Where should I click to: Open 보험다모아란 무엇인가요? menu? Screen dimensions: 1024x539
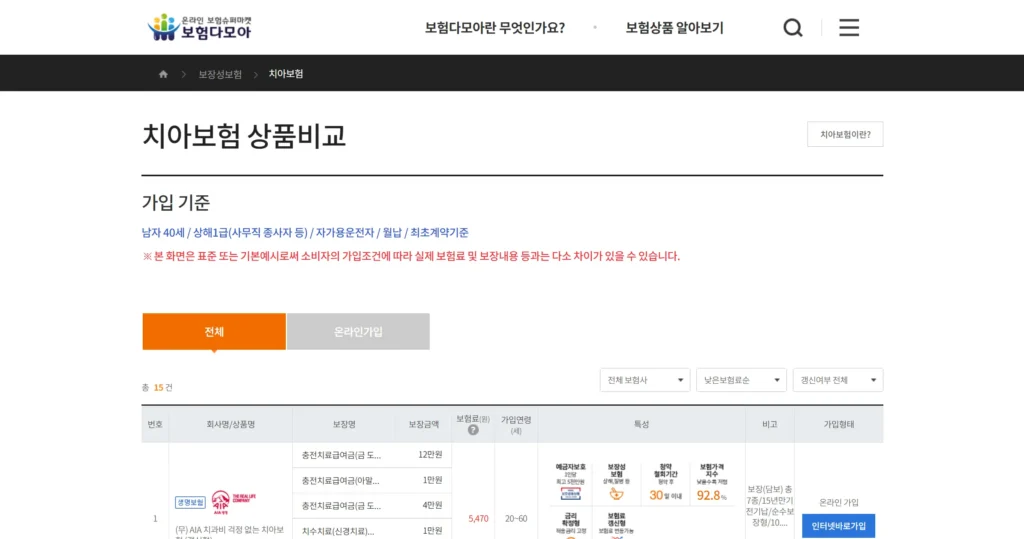point(495,27)
